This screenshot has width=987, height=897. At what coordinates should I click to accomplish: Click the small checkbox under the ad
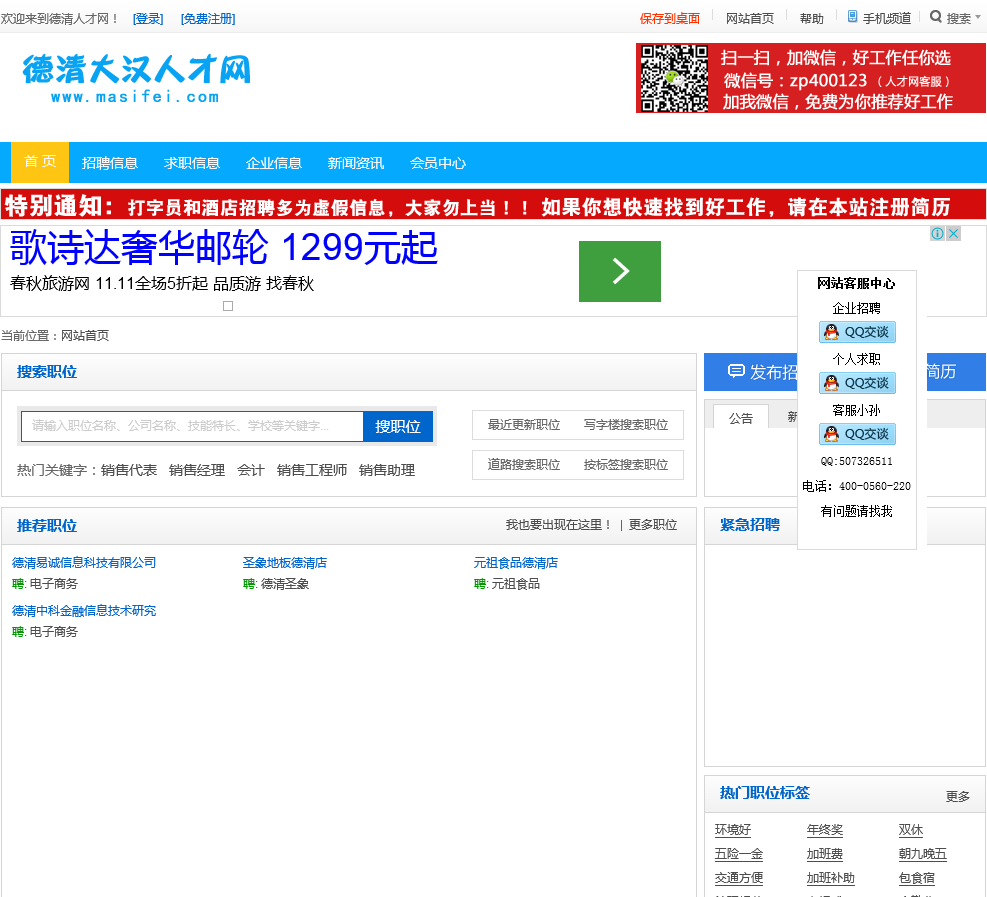(x=228, y=306)
